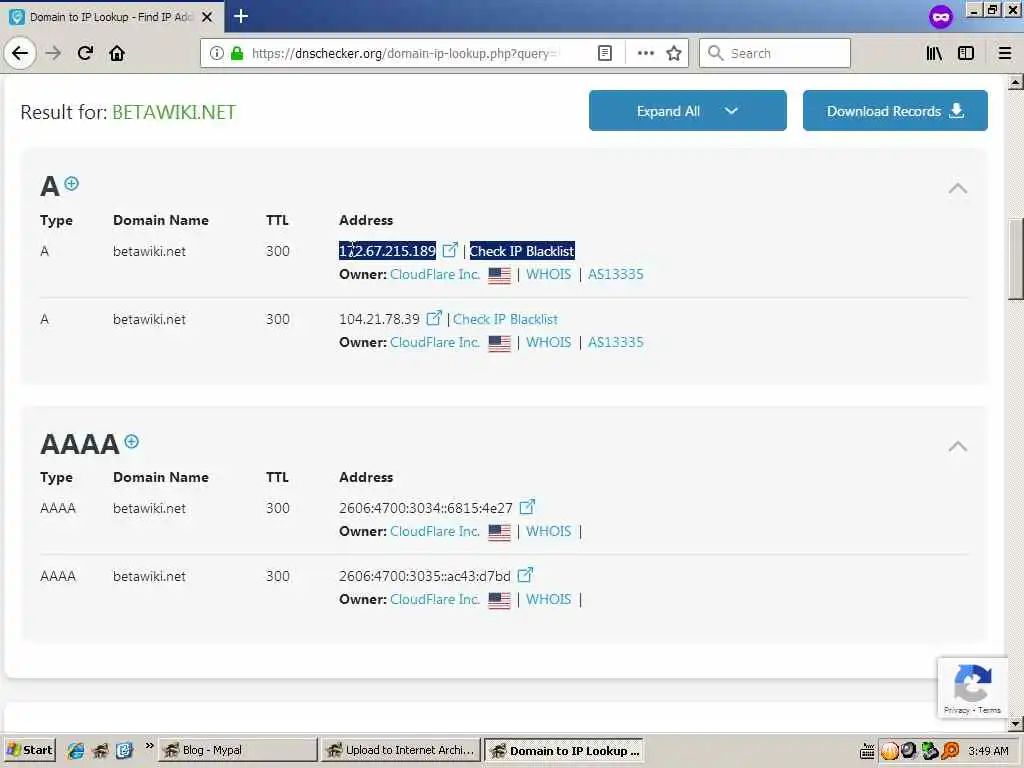Collapse the AAAA records section chevron

(957, 447)
